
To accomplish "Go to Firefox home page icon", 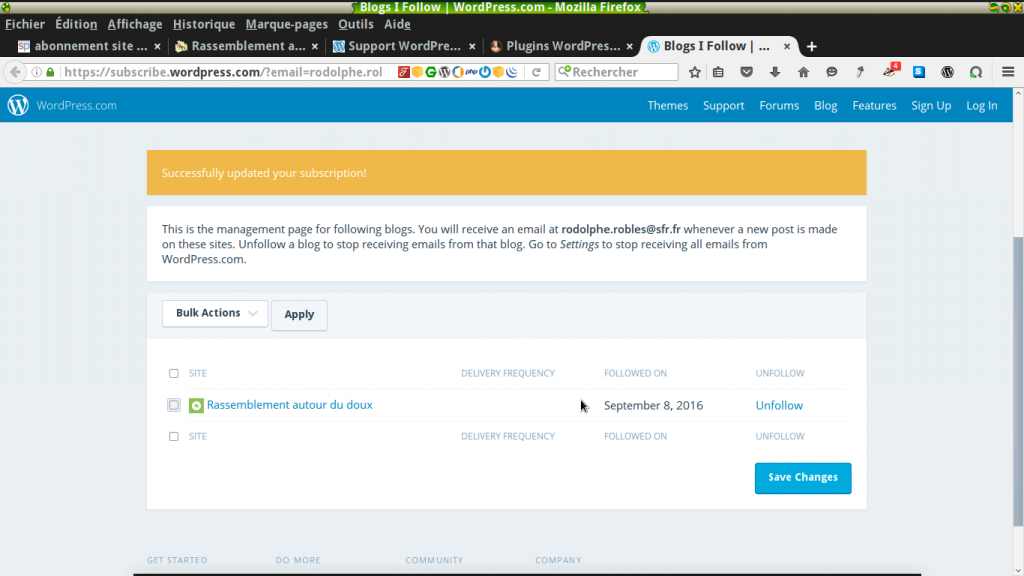I will coord(803,72).
